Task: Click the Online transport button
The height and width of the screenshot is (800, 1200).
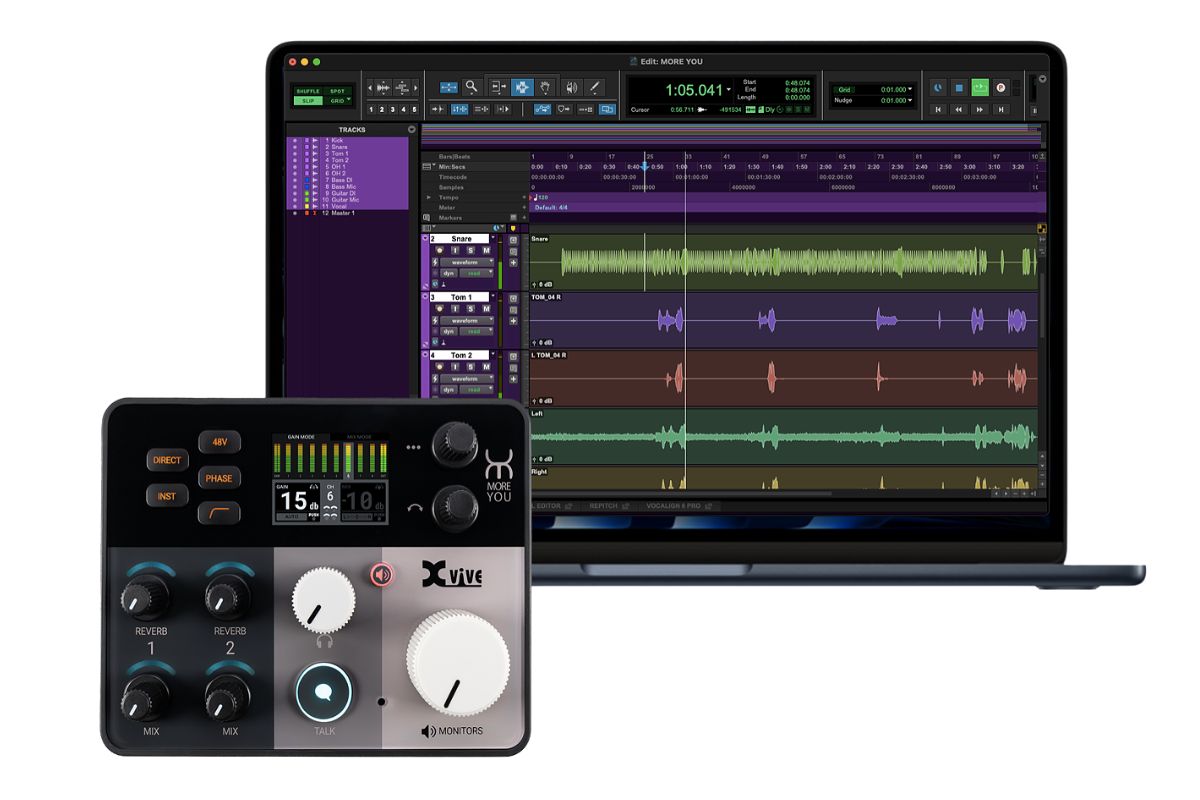Action: (x=938, y=88)
